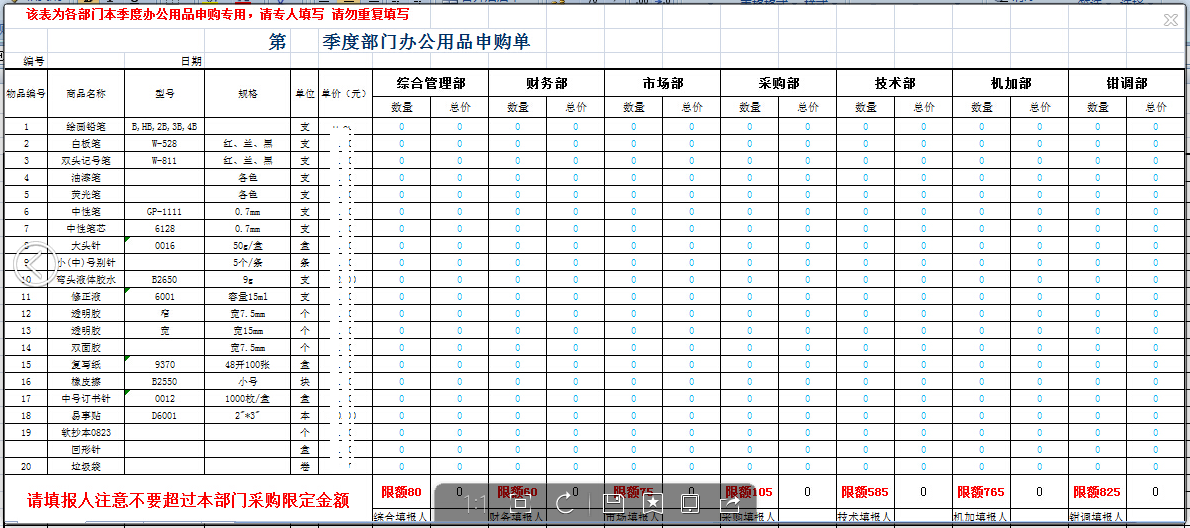The image size is (1190, 528).
Task: Share the image using the arrow icon
Action: point(730,502)
